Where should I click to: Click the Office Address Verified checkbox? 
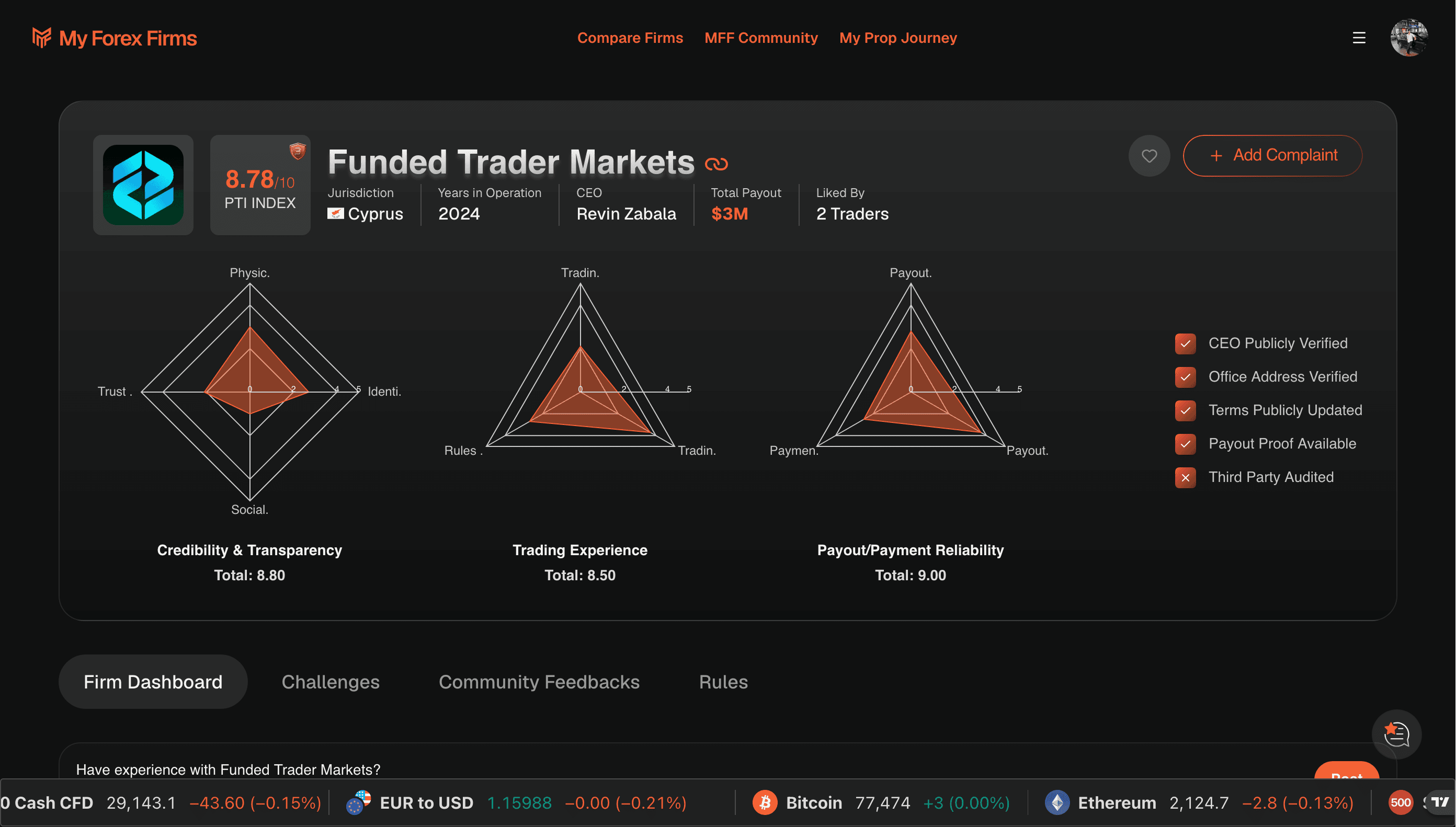pos(1186,377)
